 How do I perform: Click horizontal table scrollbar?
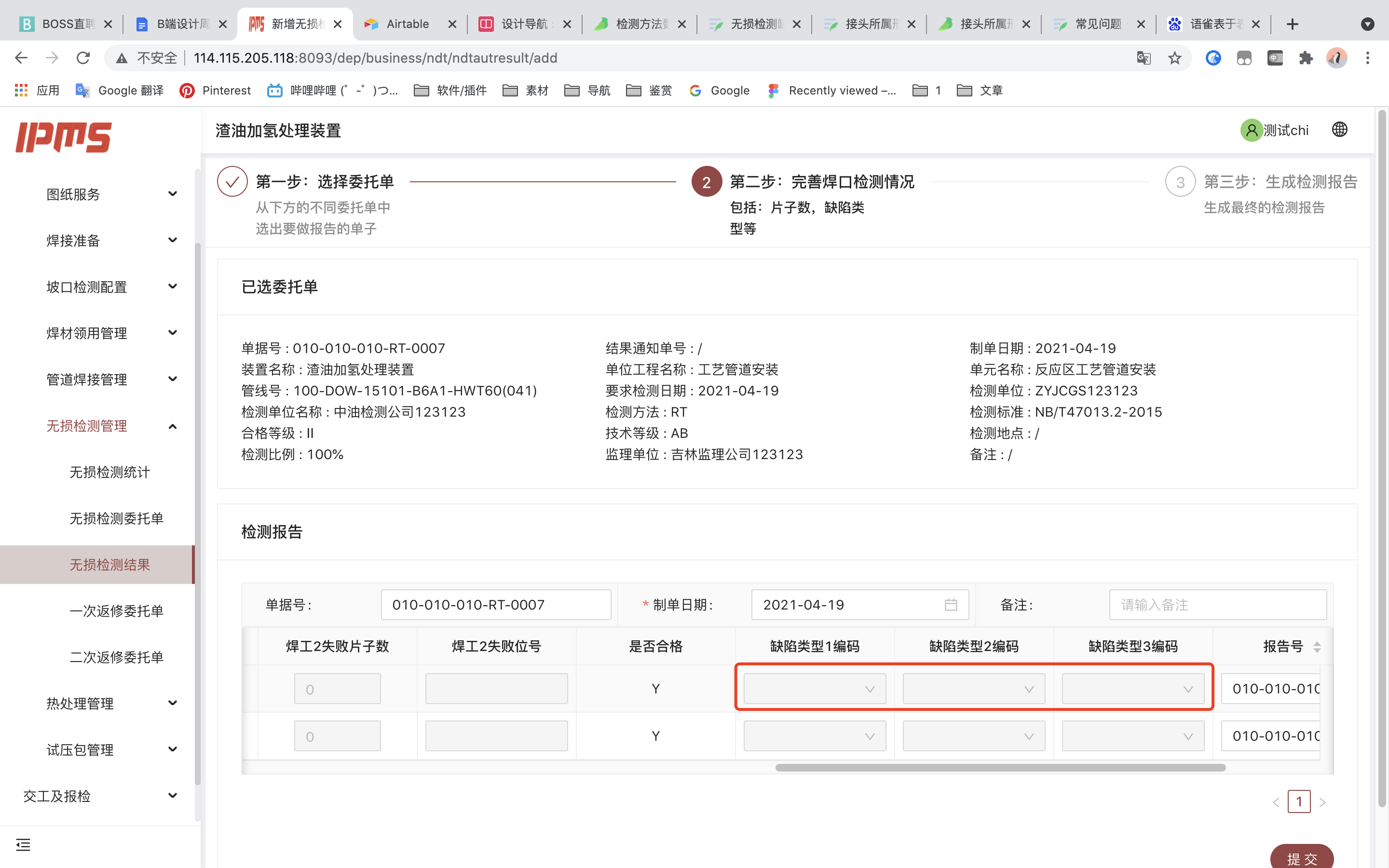(x=1000, y=768)
